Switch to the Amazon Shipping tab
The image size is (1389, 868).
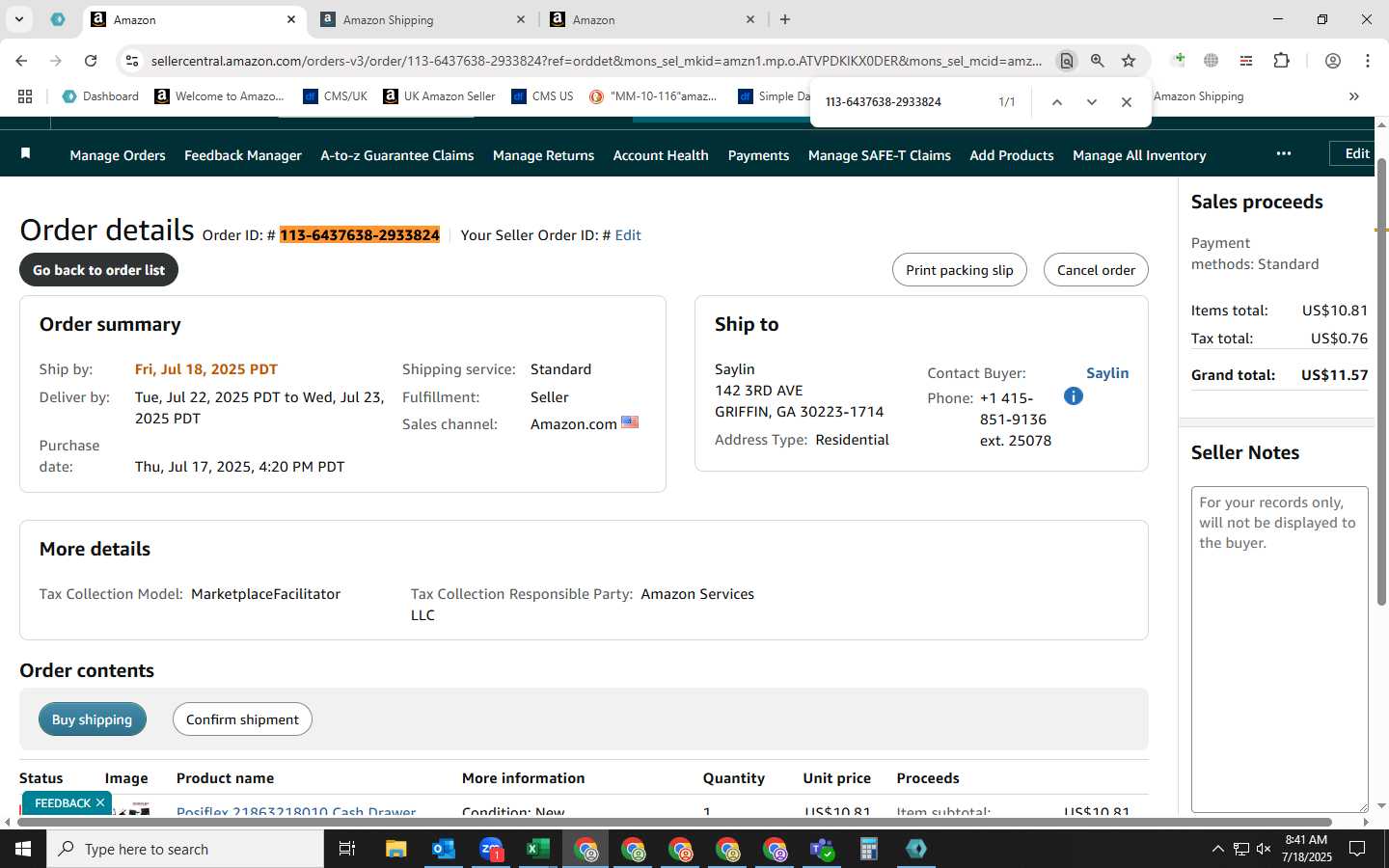click(423, 19)
